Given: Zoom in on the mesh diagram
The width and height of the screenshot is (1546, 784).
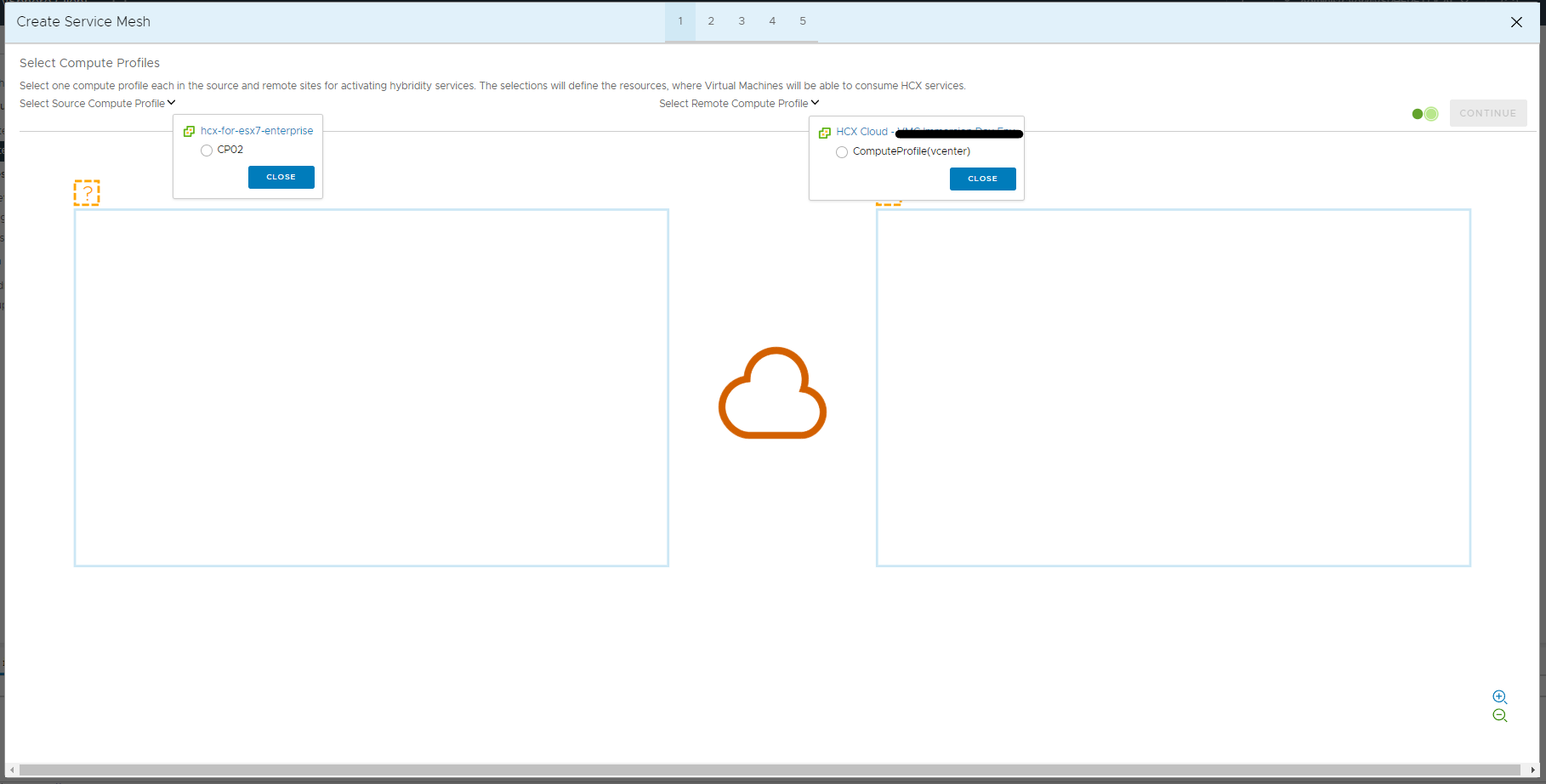Looking at the screenshot, I should click(1499, 696).
